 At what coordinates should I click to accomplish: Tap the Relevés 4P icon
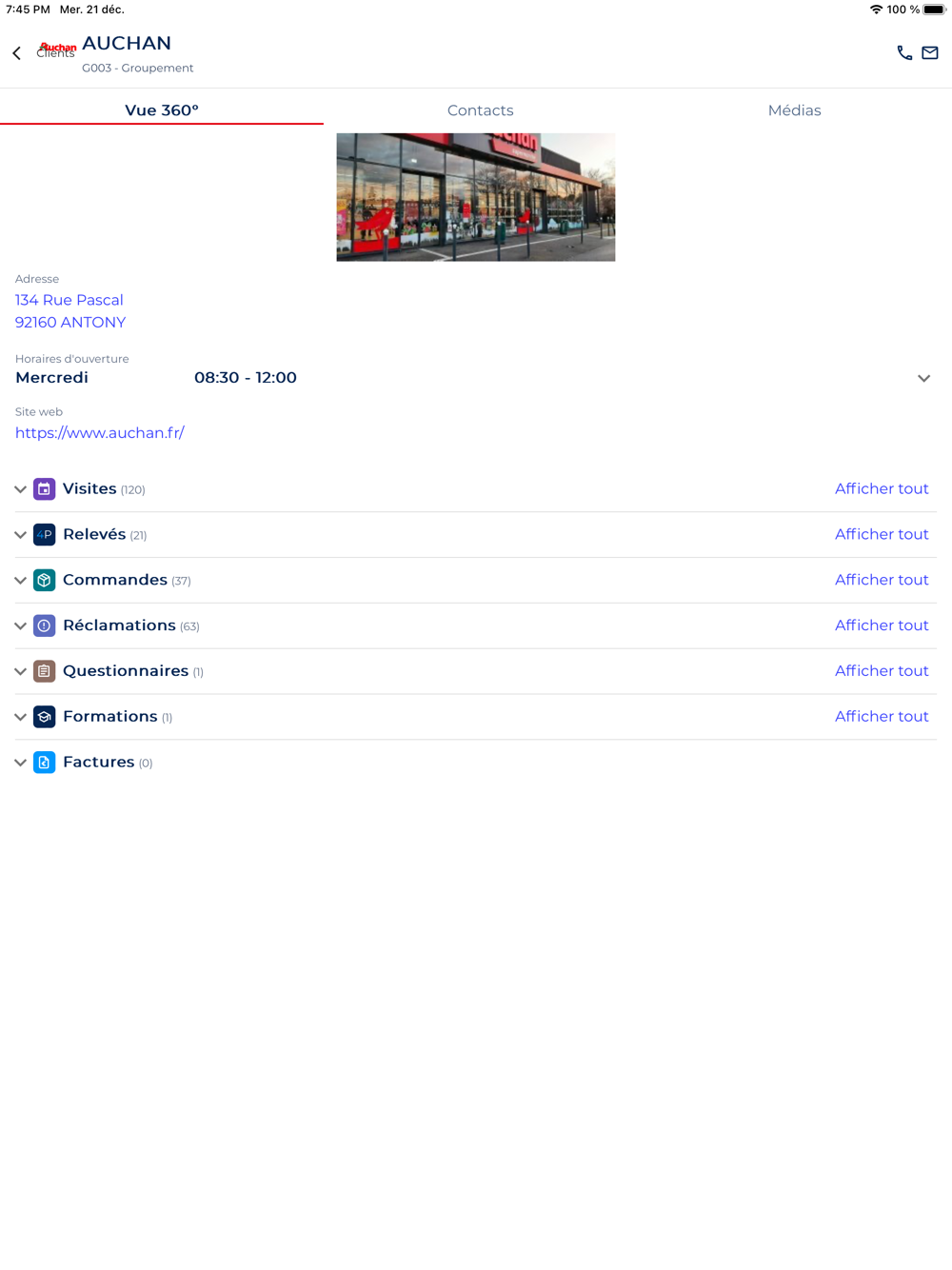click(44, 535)
